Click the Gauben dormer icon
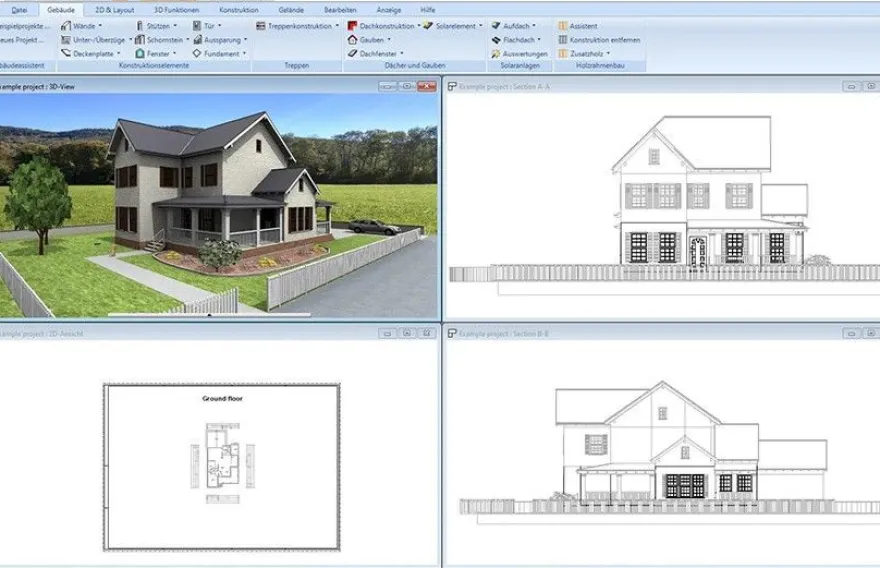Screen dimensions: 880x568 (x=352, y=40)
